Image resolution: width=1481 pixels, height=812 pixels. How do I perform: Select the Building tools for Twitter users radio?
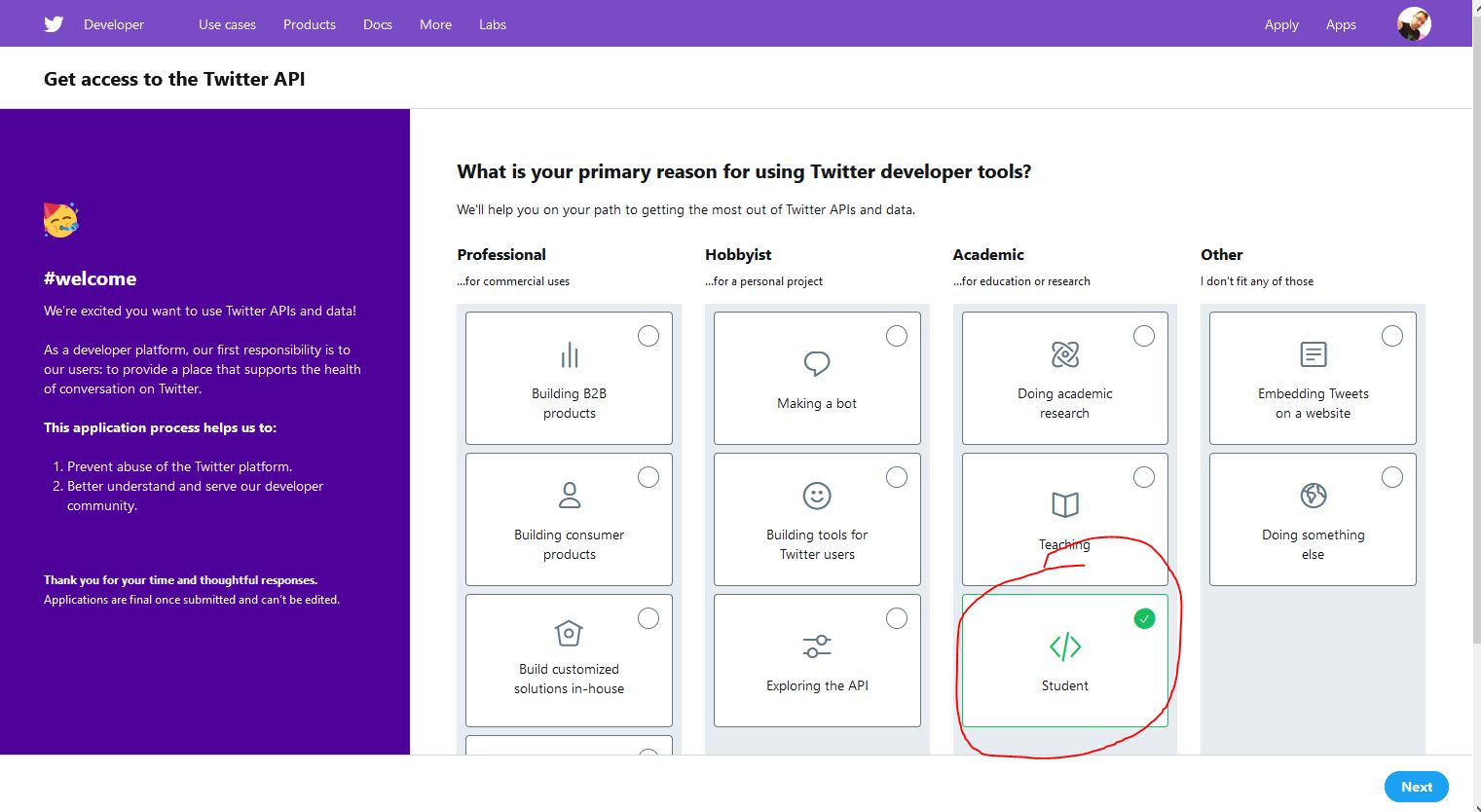[897, 477]
